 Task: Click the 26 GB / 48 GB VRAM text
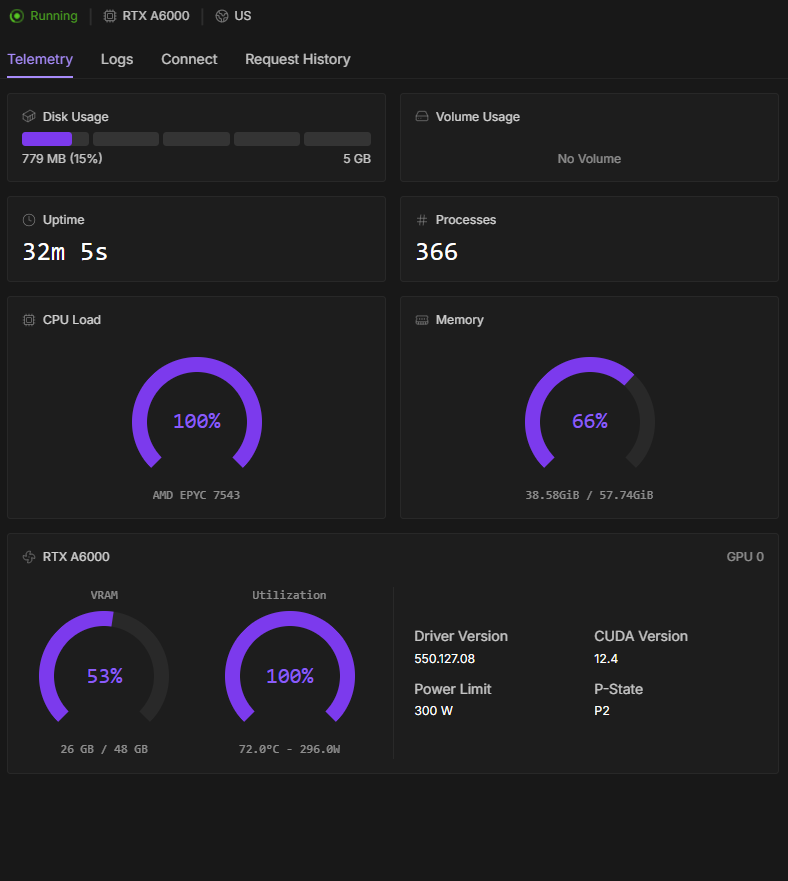coord(104,749)
